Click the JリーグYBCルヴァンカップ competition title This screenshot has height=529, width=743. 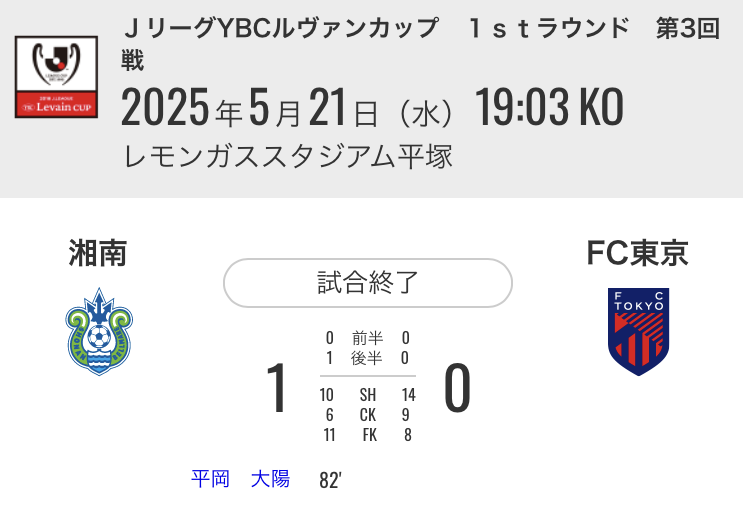(x=281, y=28)
